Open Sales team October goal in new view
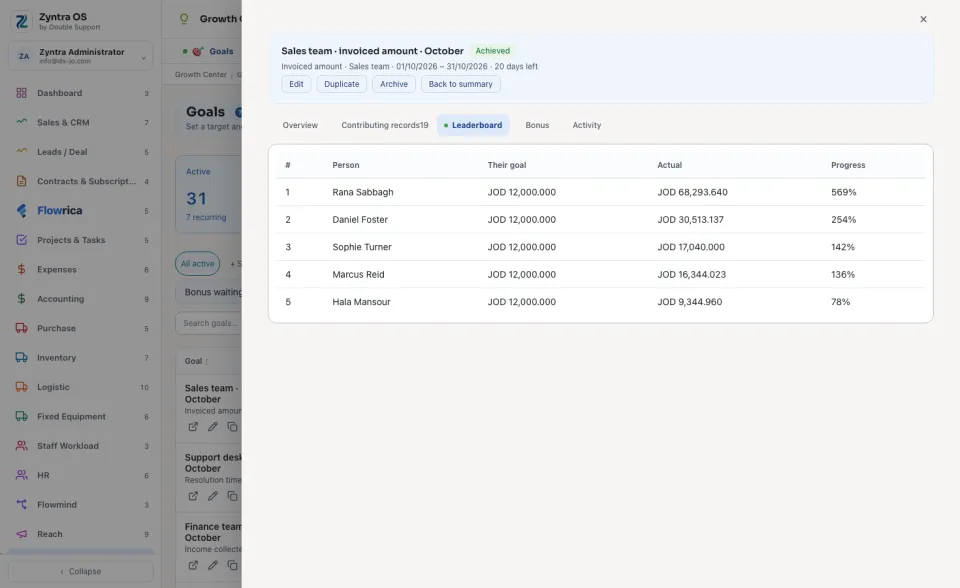The width and height of the screenshot is (960, 588). (193, 427)
